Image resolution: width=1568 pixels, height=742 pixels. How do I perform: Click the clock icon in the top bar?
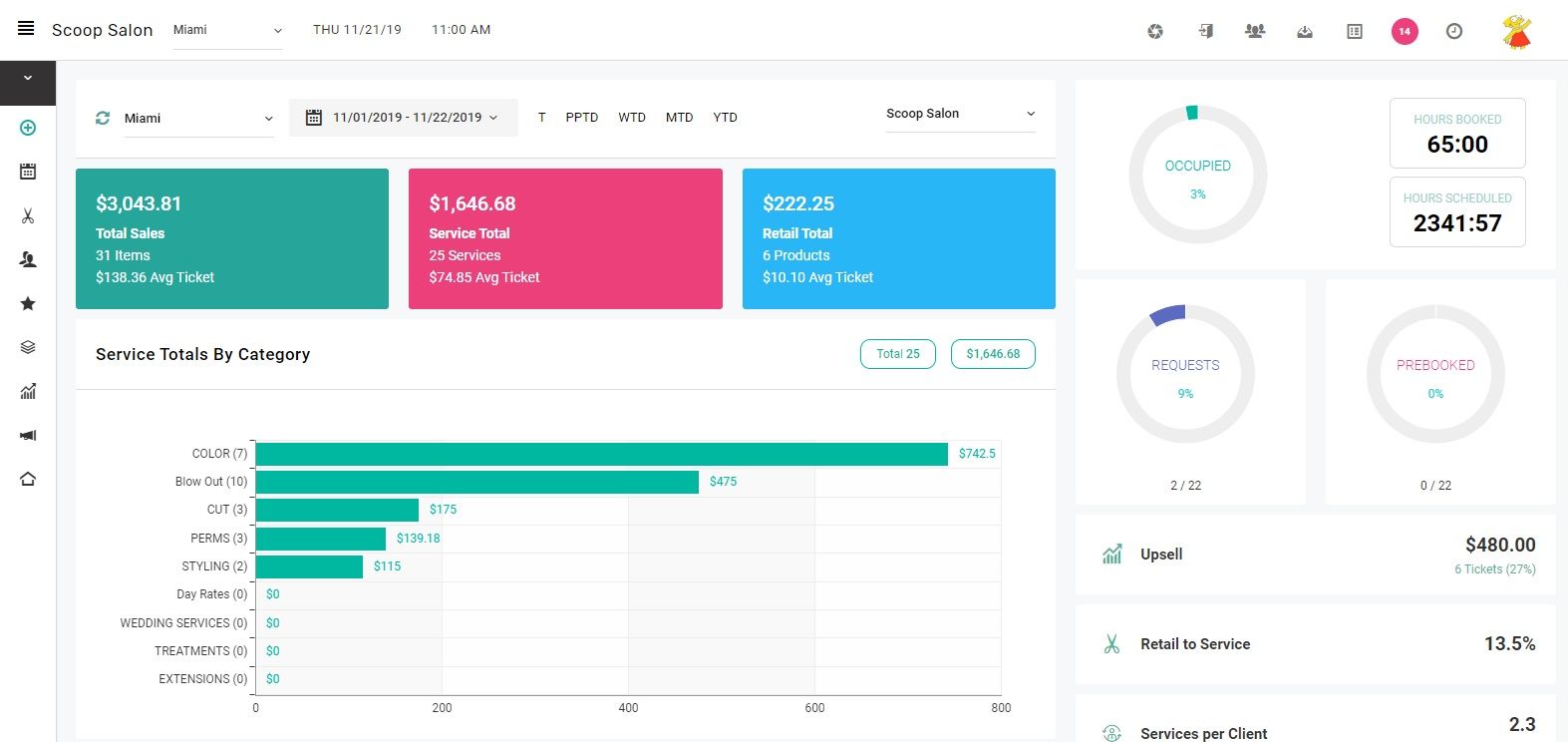1454,31
